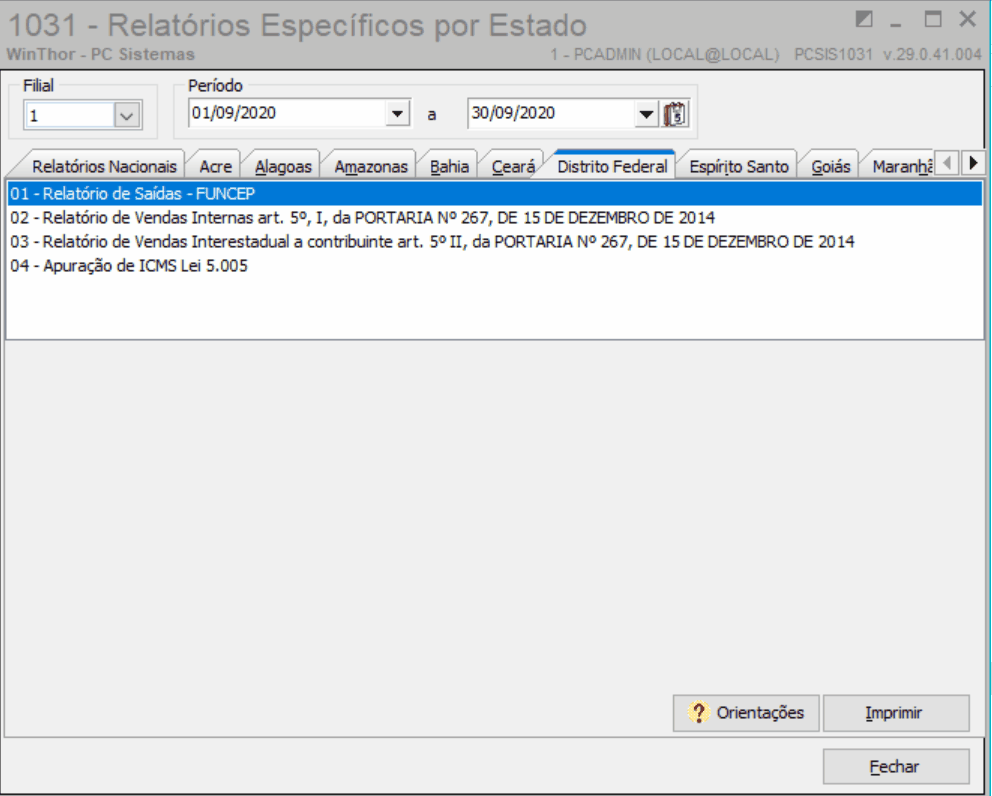The image size is (992, 796).
Task: Open the start date 01/09/2020 picker arrow
Action: [397, 114]
